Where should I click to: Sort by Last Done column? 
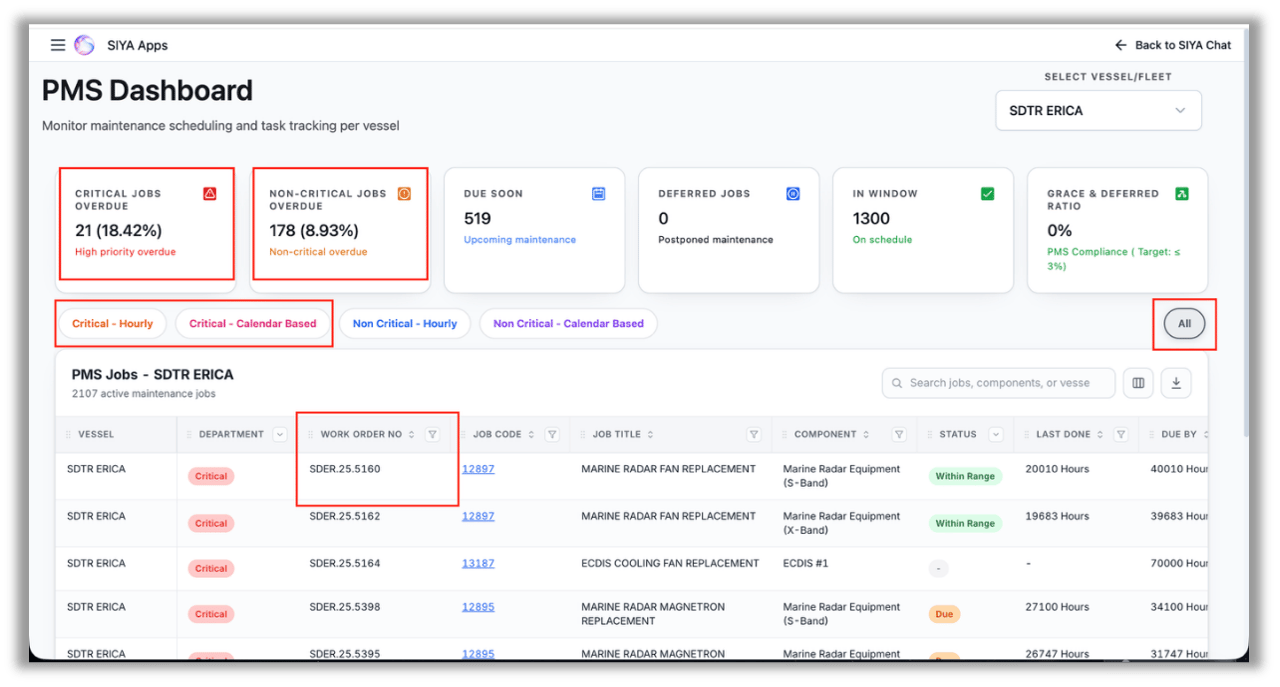click(x=1100, y=434)
